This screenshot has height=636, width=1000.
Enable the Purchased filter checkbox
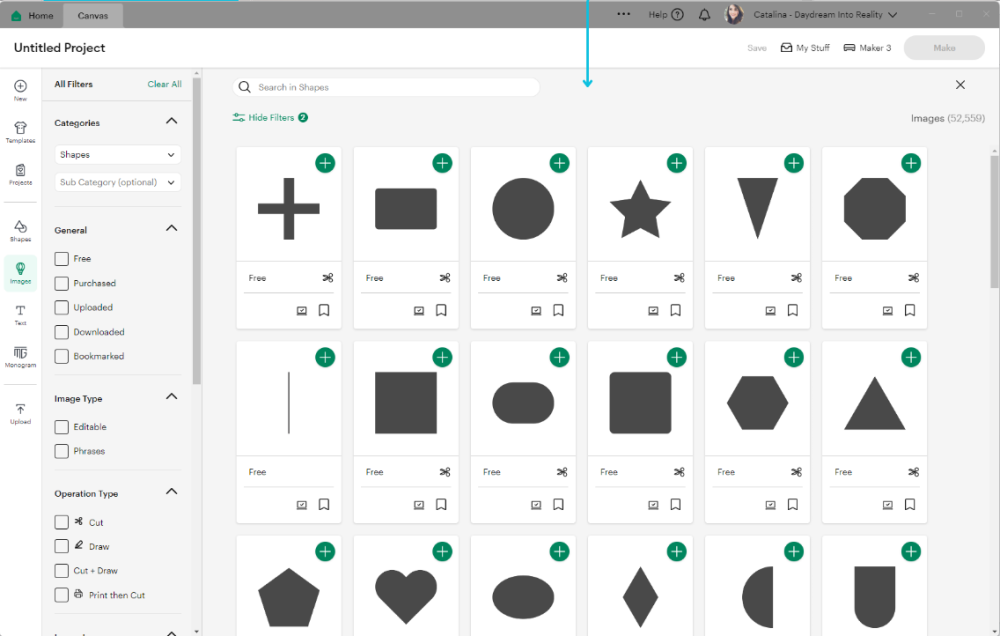(x=61, y=283)
